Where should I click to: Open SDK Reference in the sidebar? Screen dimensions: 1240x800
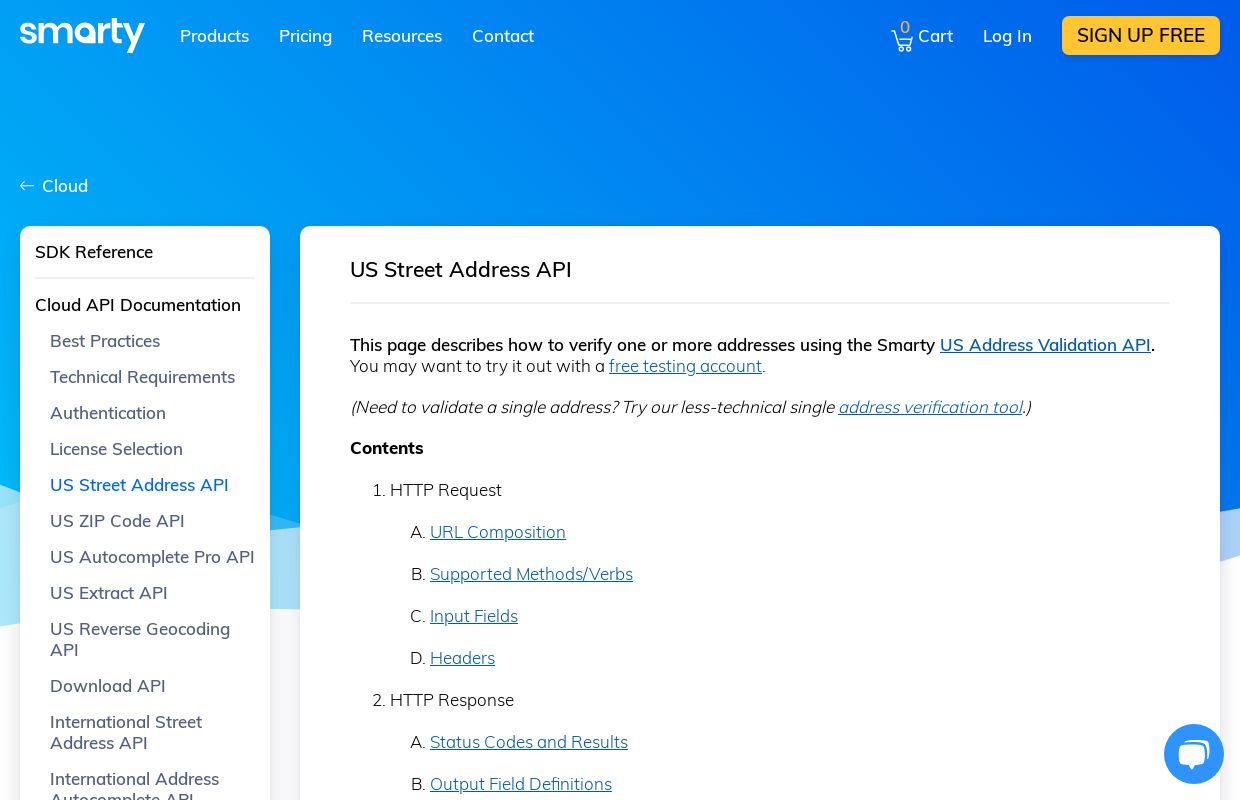click(x=94, y=252)
